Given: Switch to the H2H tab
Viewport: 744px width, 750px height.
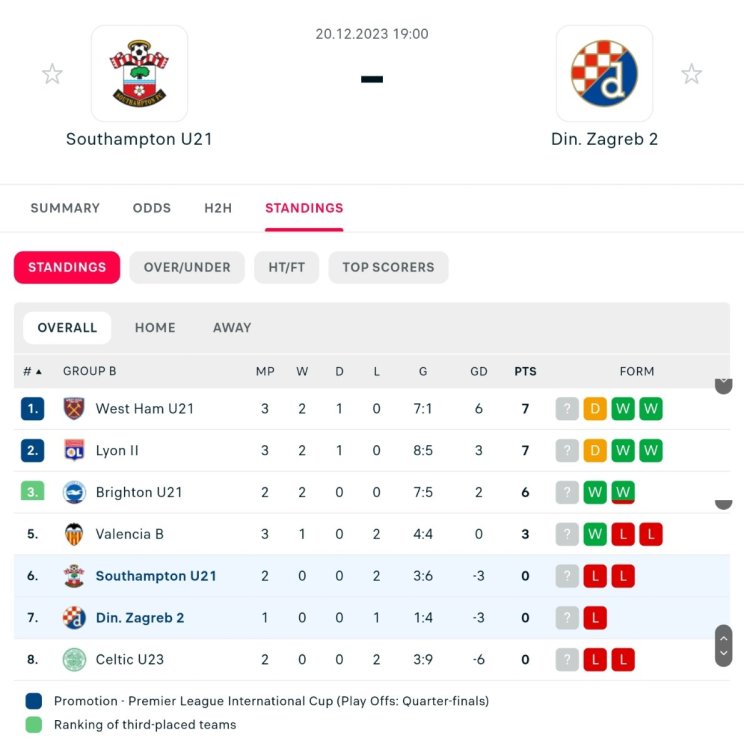Looking at the screenshot, I should tap(218, 208).
